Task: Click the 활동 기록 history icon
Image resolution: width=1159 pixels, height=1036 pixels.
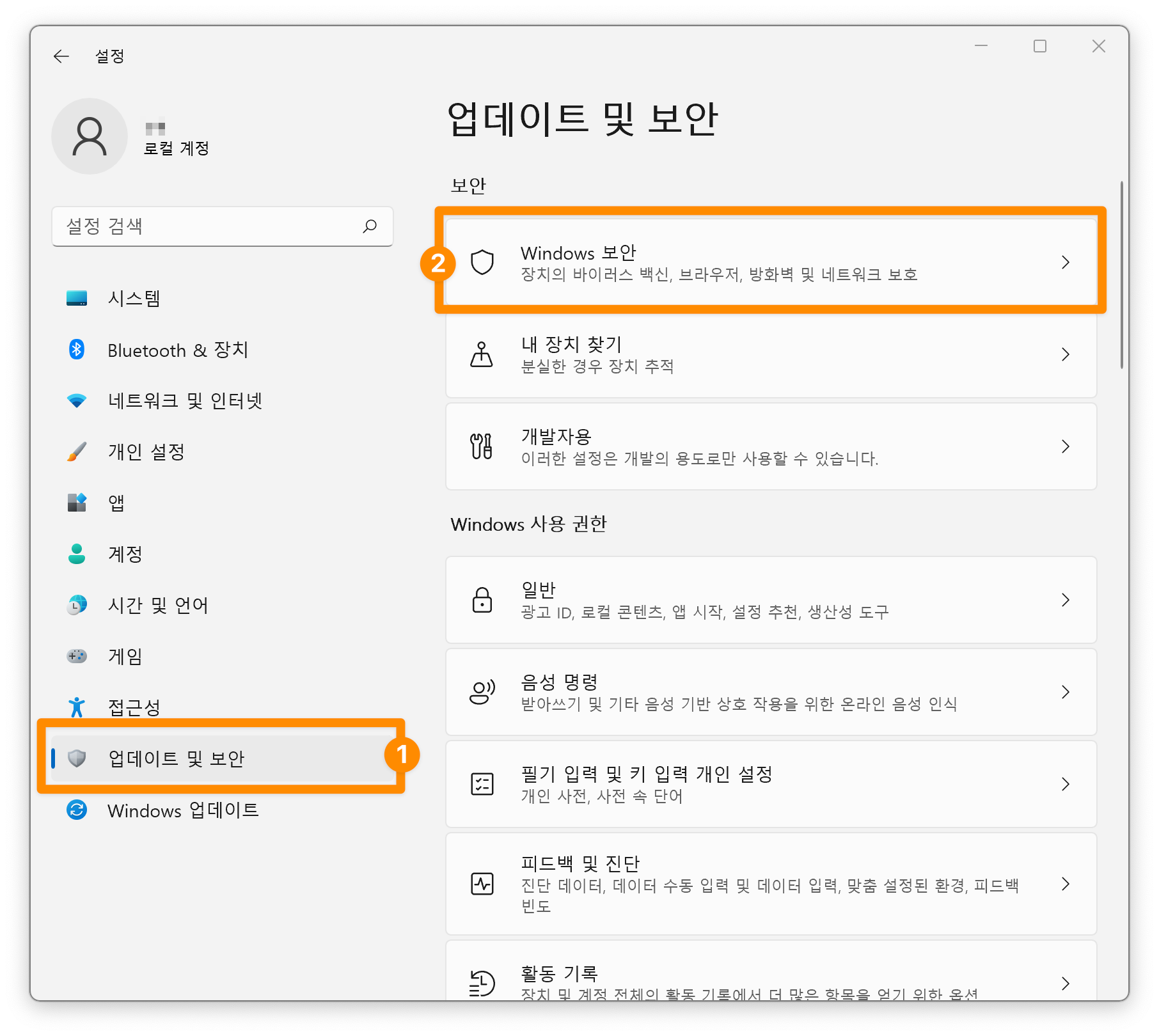Action: 482,984
